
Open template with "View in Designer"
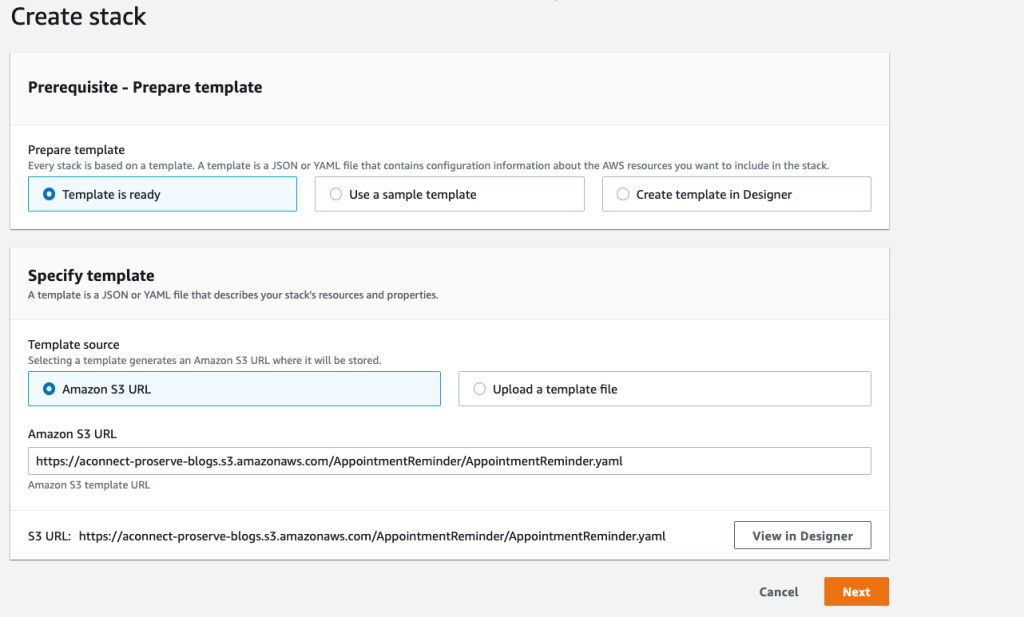(x=802, y=535)
